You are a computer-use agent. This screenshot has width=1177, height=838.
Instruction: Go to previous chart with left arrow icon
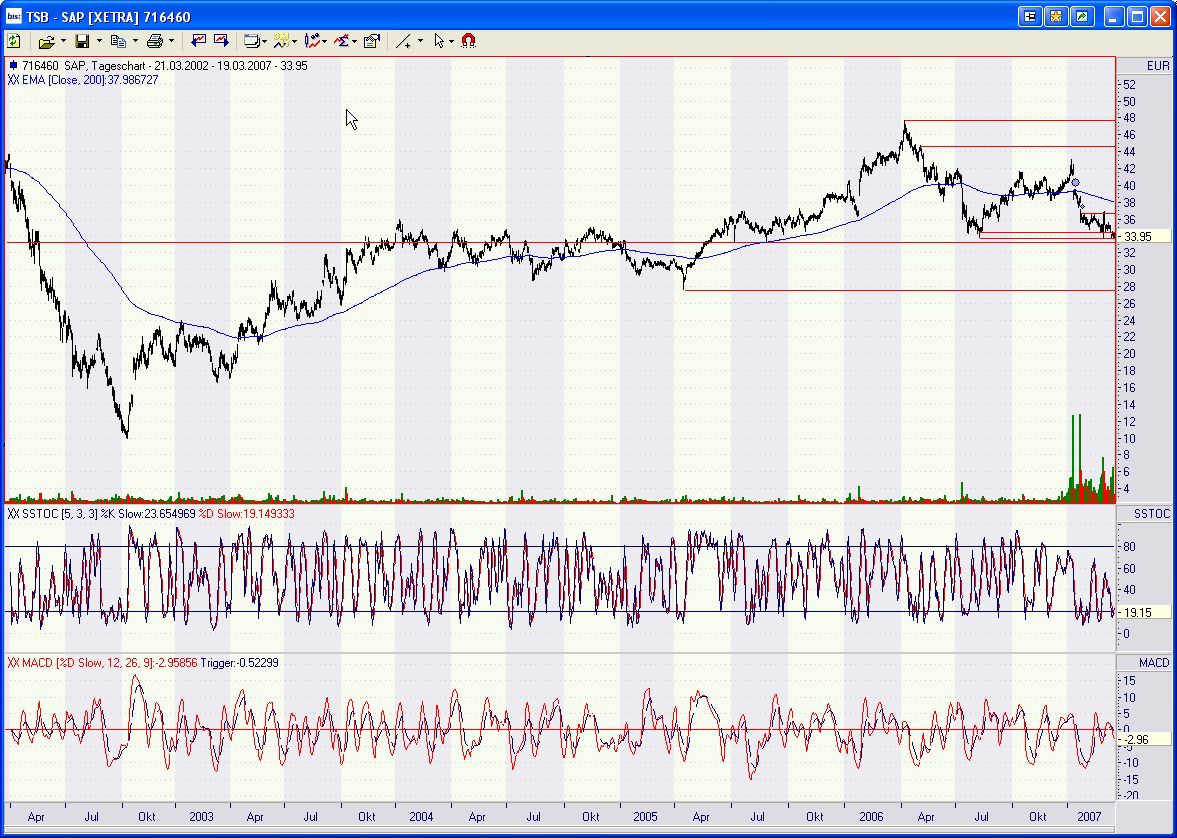198,41
